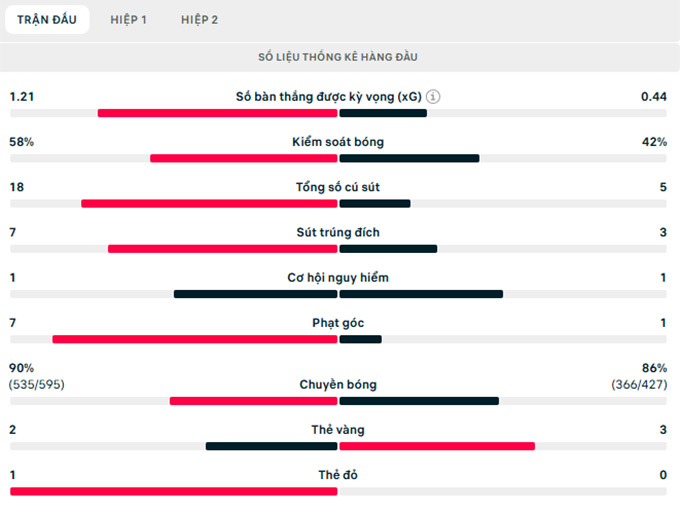
Task: Click the Số liệu thống kê hàng đầu header
Action: tap(339, 57)
